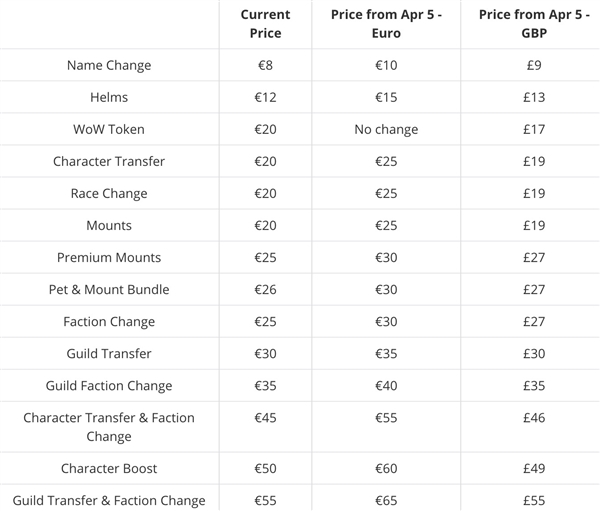Image resolution: width=600 pixels, height=511 pixels.
Task: Click the Pet & Mount Bundle label
Action: coord(109,289)
